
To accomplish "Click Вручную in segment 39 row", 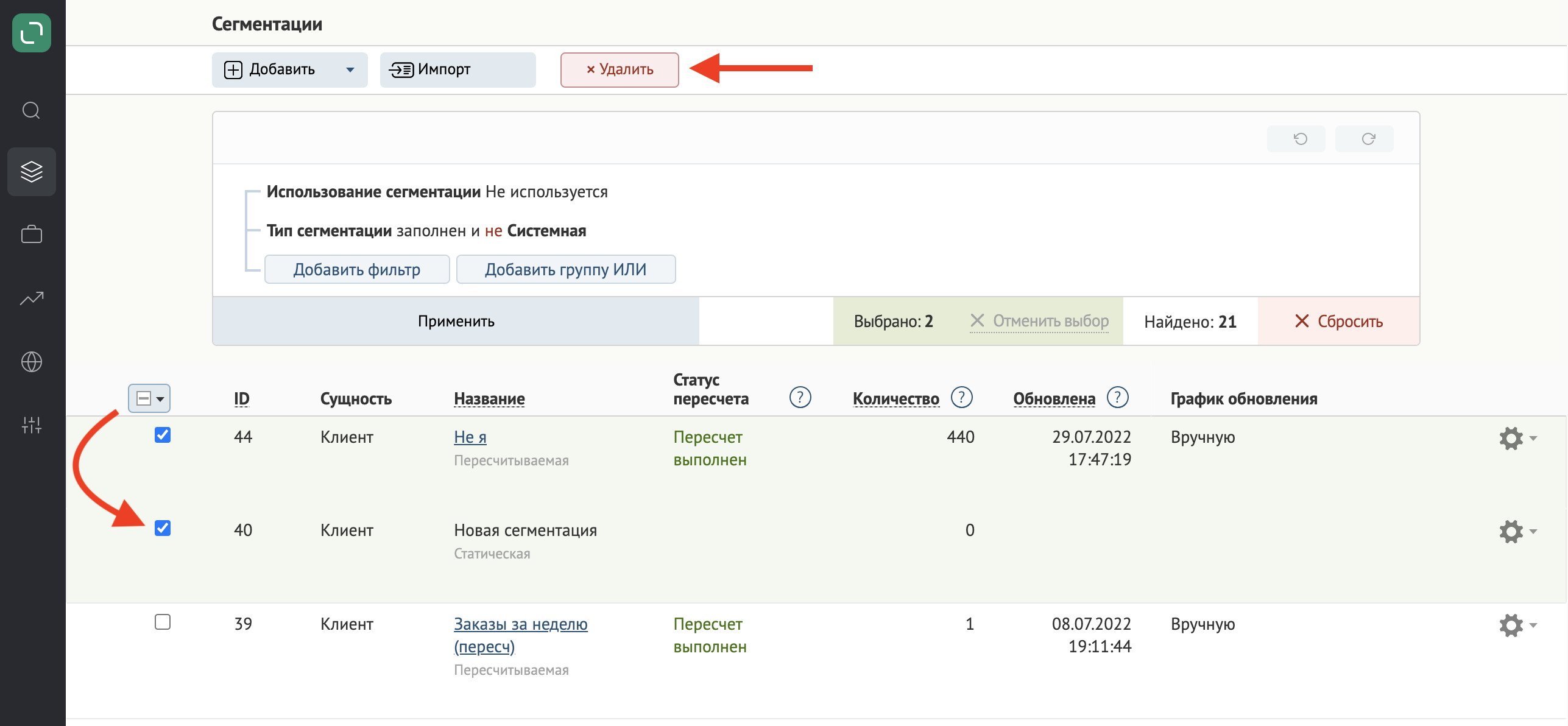I will (1202, 624).
